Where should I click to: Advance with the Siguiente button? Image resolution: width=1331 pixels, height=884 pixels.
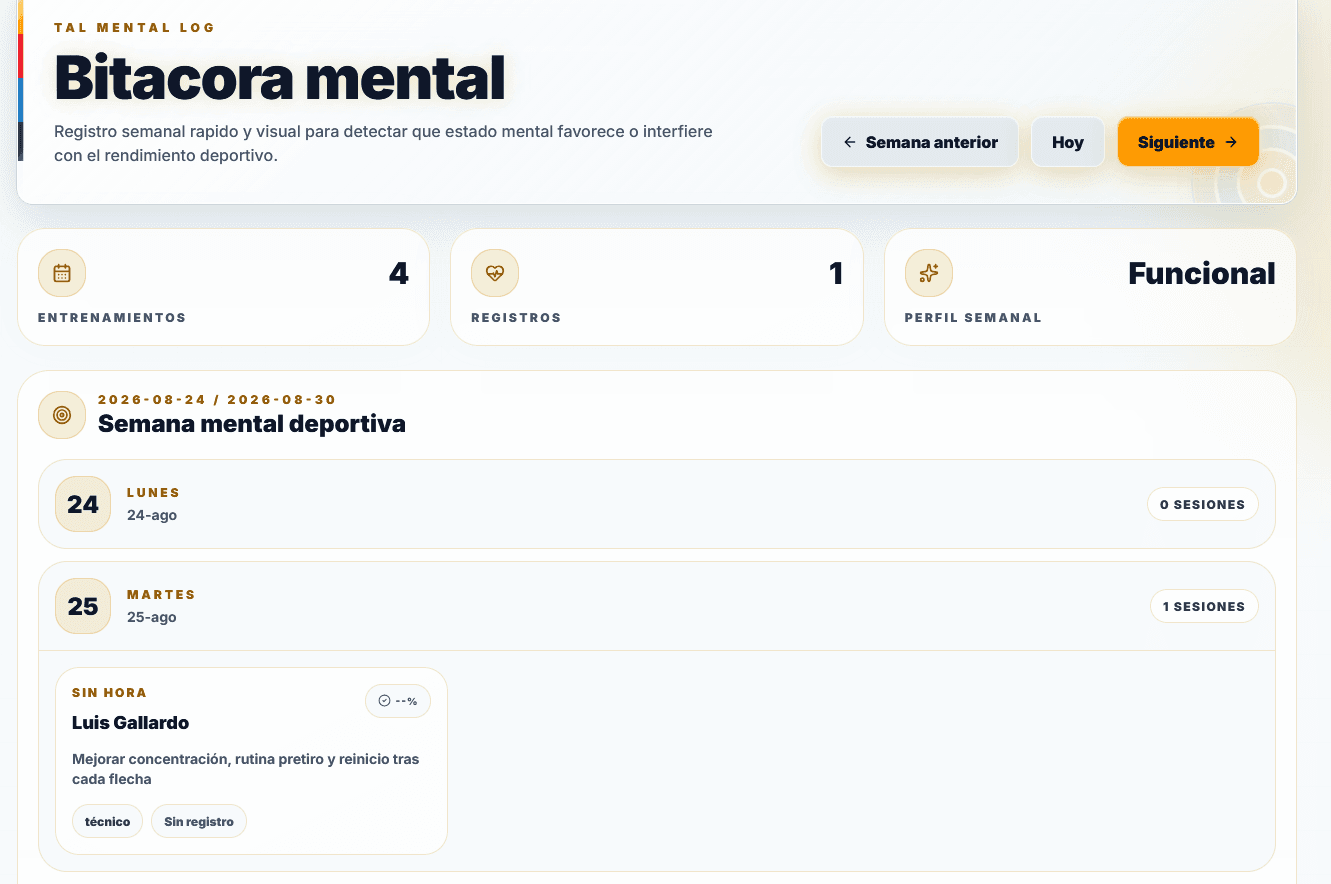coord(1188,142)
